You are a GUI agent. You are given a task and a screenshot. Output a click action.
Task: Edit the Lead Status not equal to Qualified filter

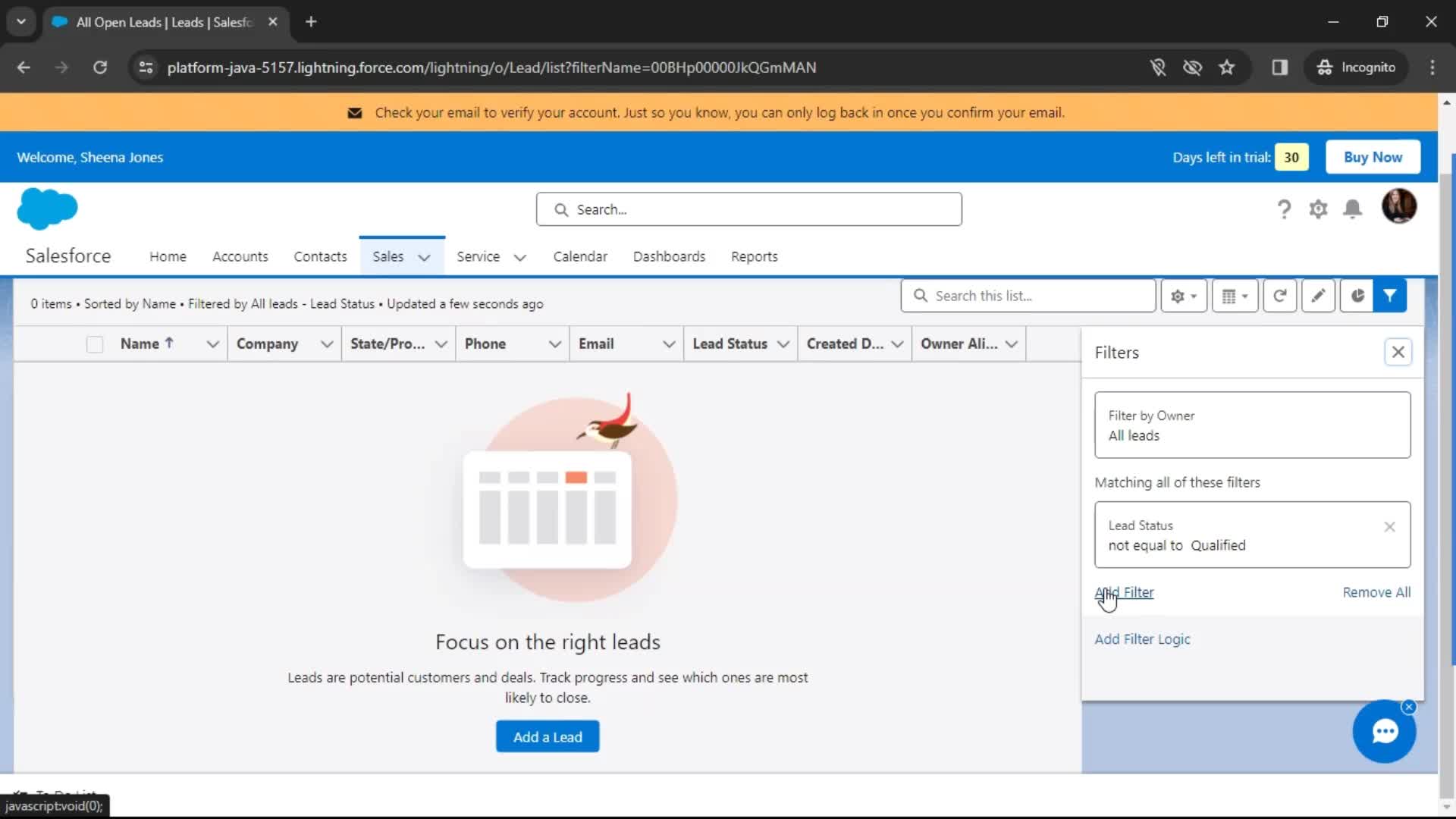1252,535
